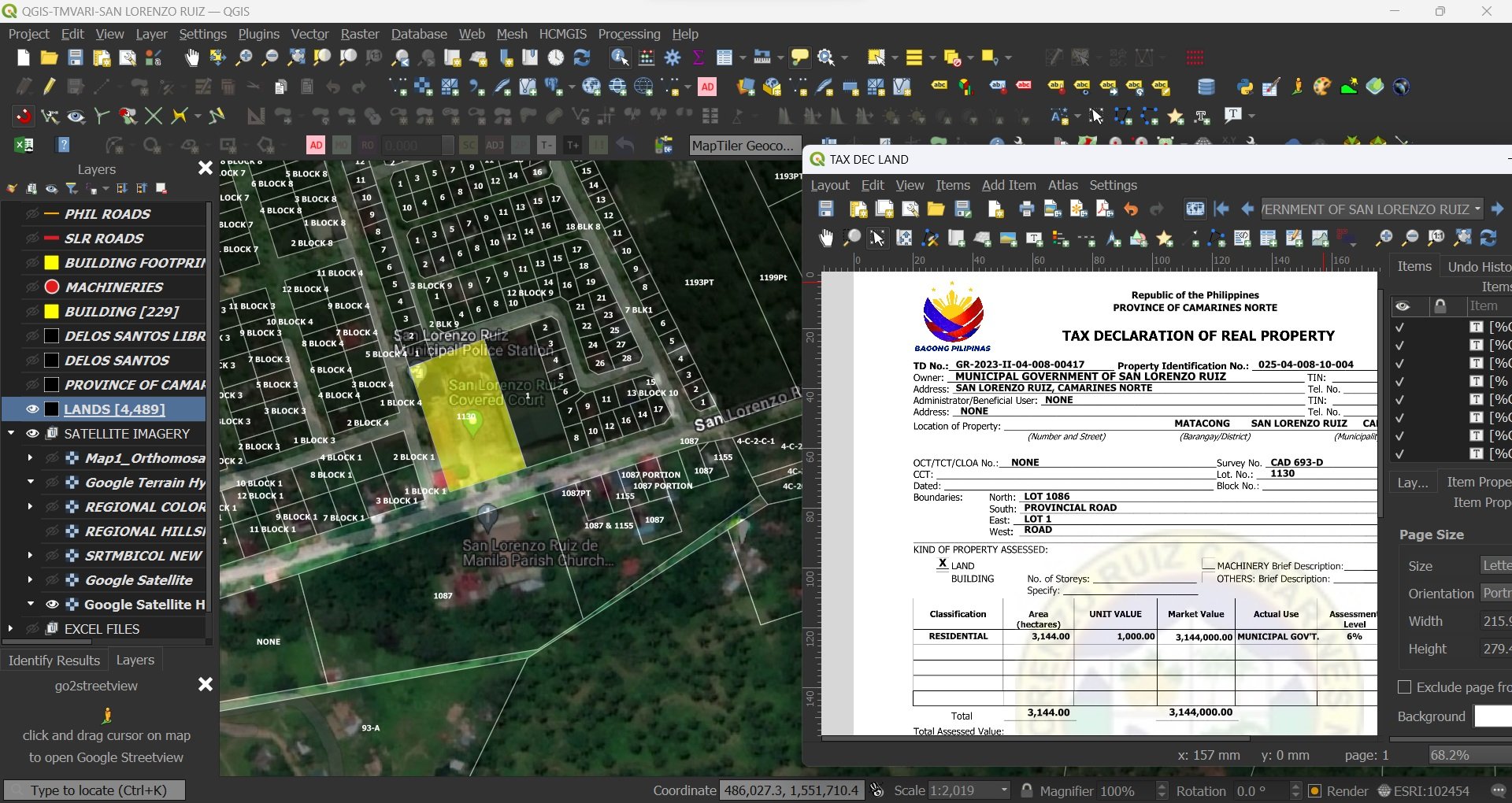Open the Add Item layout menu
The height and width of the screenshot is (803, 1512).
[x=1009, y=185]
